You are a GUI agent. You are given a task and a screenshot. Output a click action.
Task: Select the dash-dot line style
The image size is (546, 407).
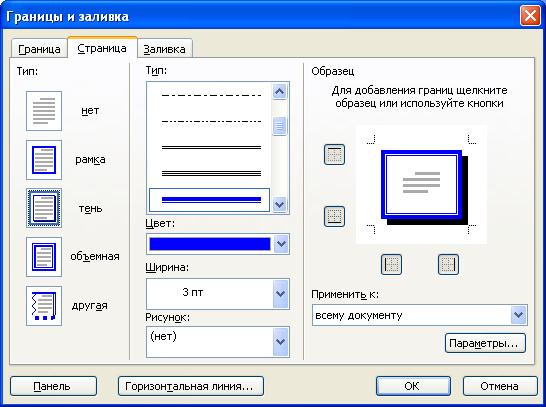(x=211, y=122)
